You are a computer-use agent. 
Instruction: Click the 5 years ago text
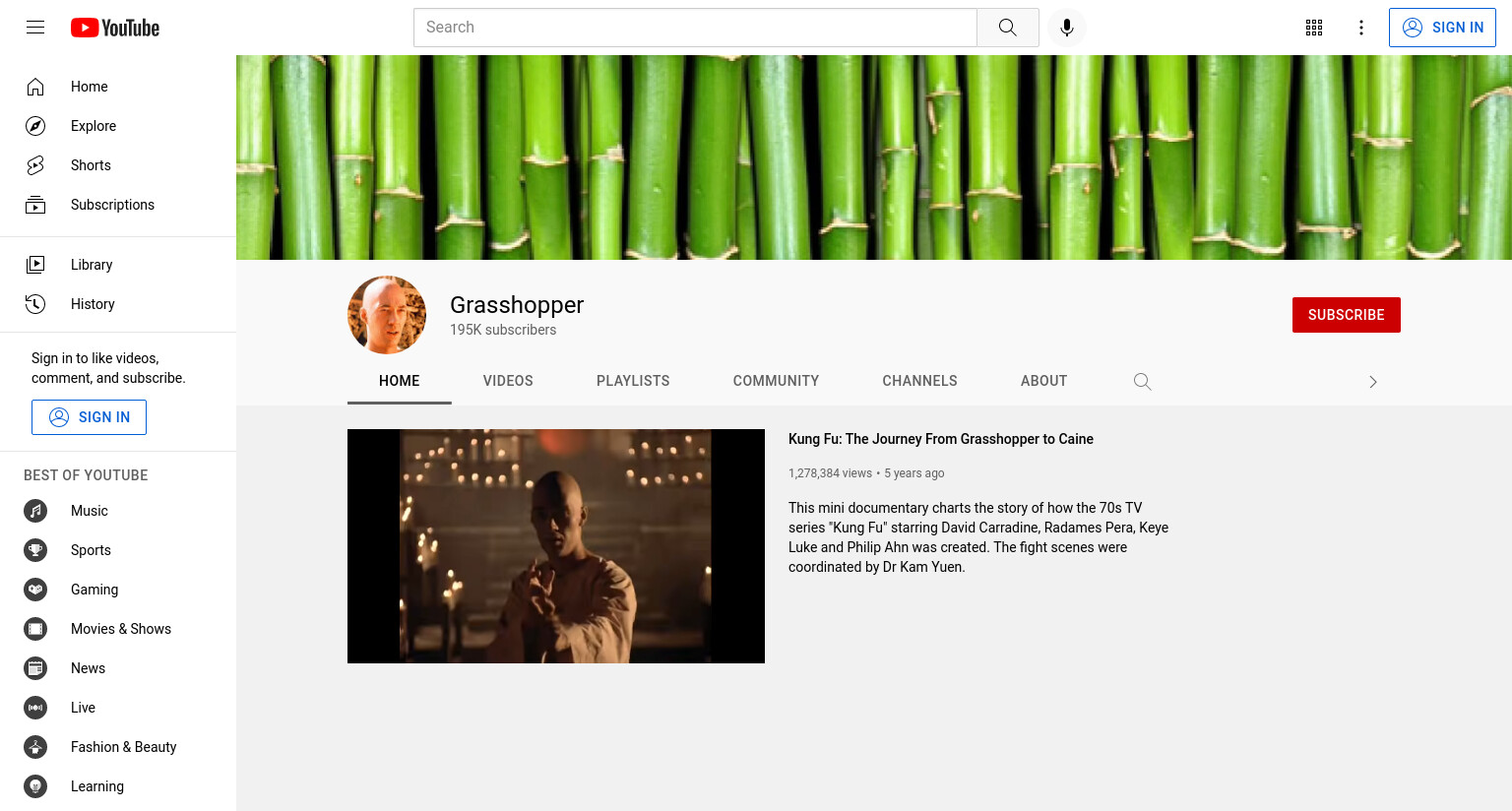914,473
